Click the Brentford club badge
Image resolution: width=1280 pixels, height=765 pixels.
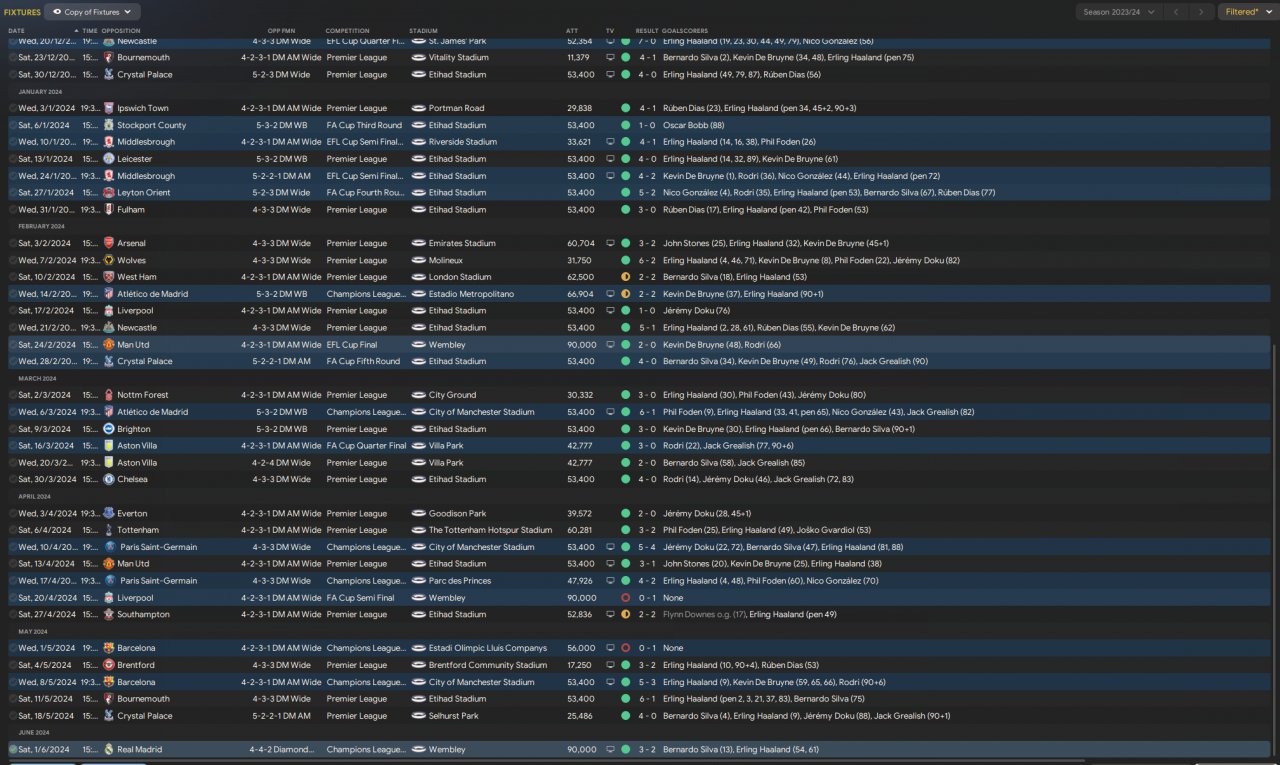tap(108, 665)
